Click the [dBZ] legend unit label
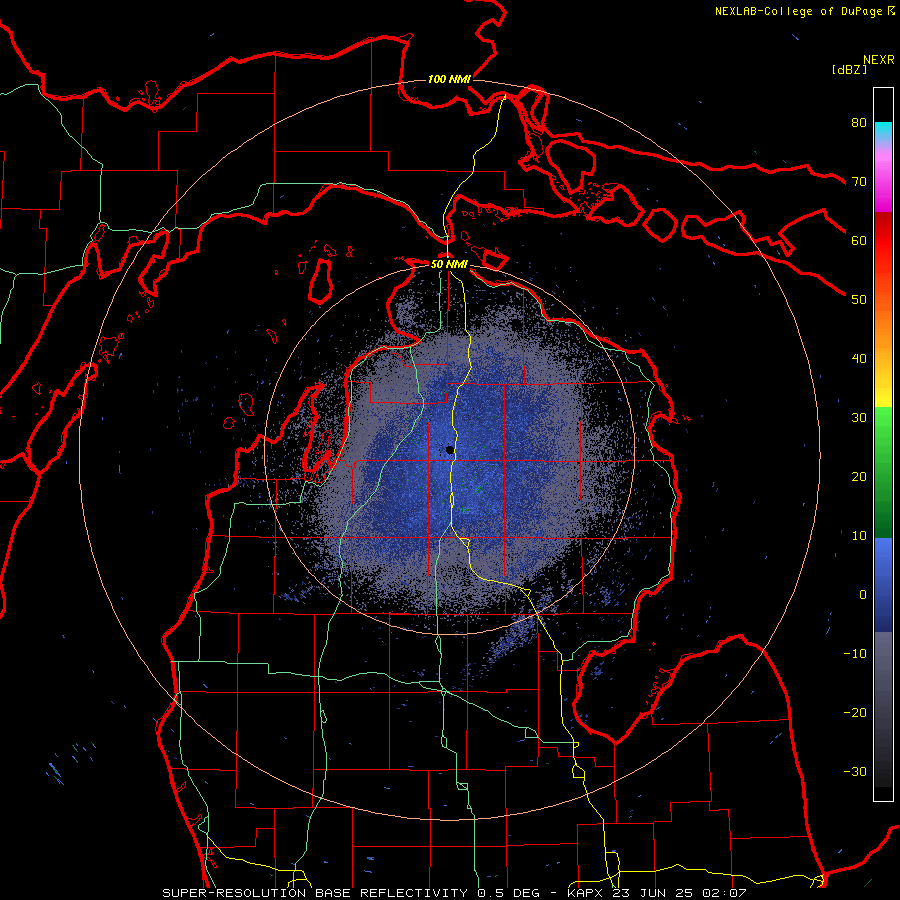 (849, 69)
